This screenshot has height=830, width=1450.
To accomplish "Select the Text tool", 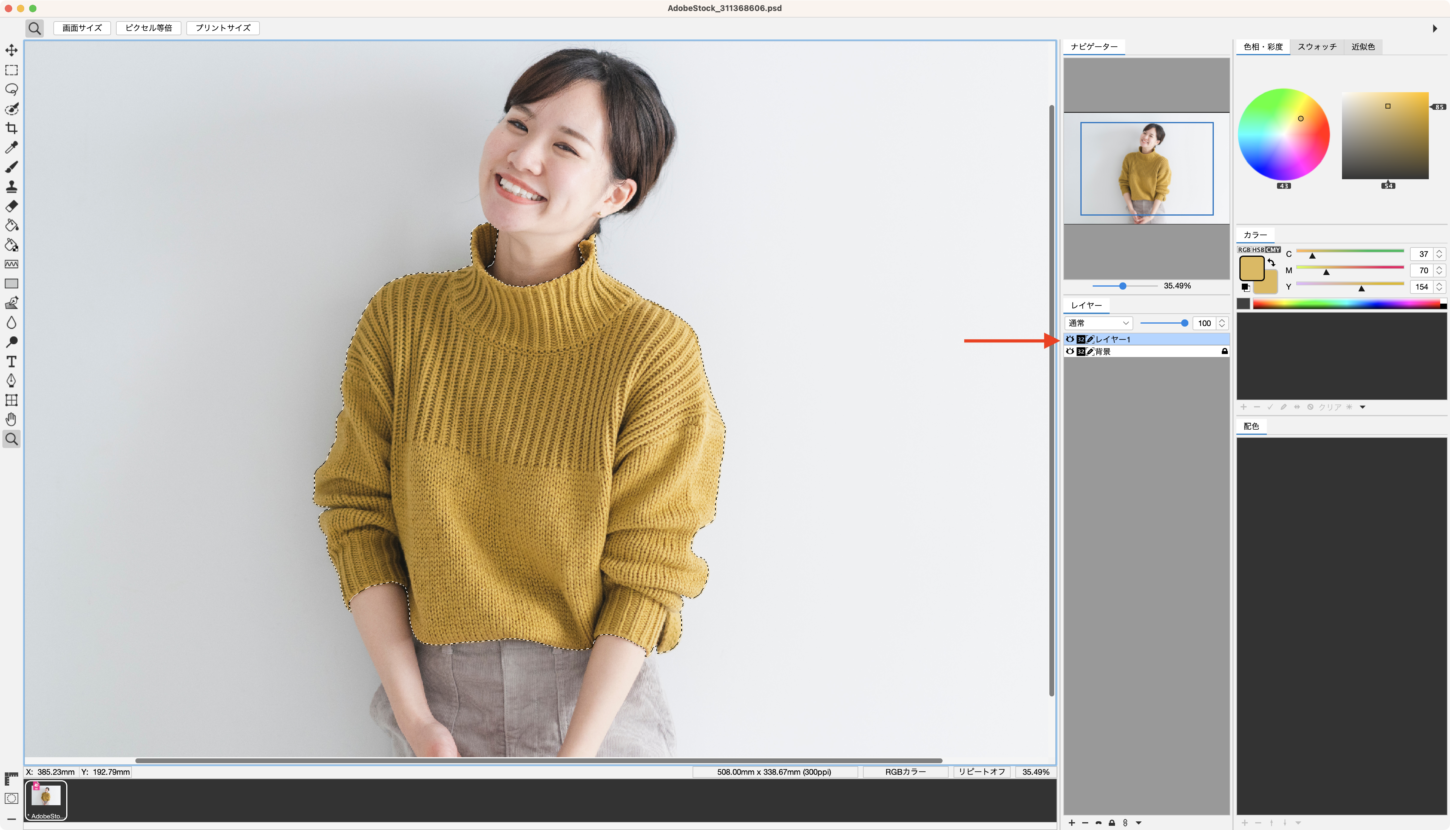I will pos(11,361).
